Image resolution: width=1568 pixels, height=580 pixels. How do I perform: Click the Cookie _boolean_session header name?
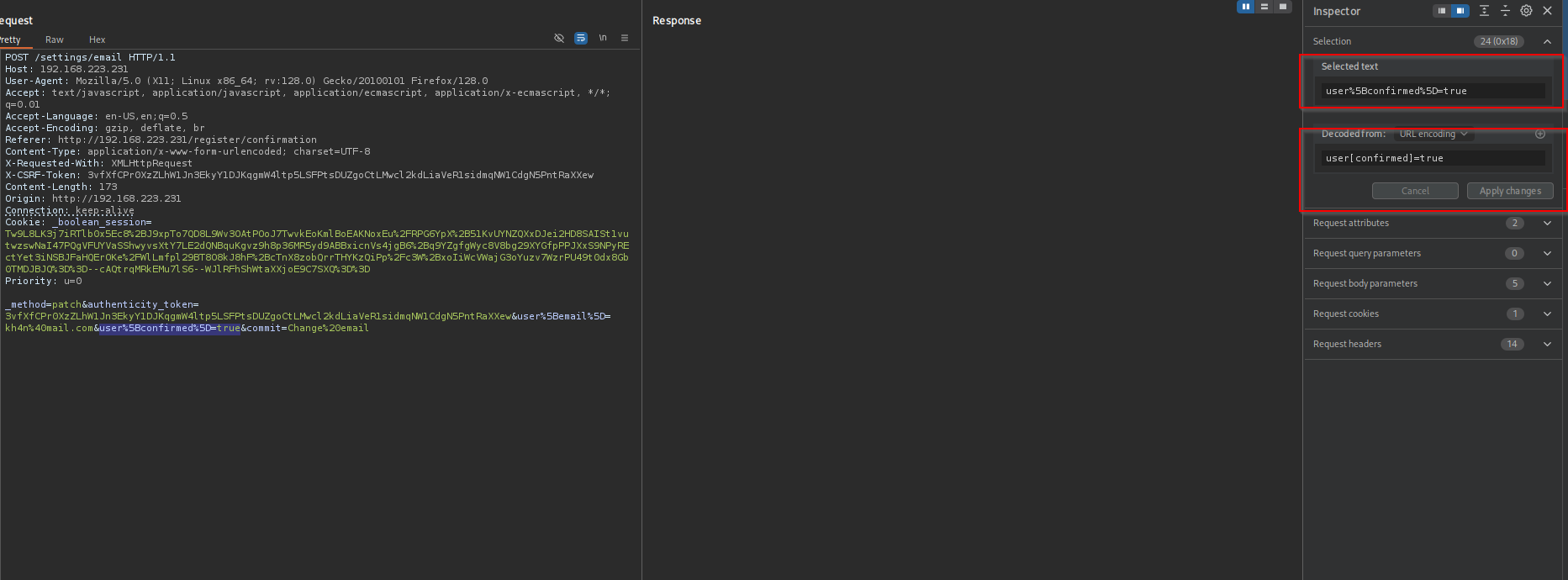click(78, 222)
